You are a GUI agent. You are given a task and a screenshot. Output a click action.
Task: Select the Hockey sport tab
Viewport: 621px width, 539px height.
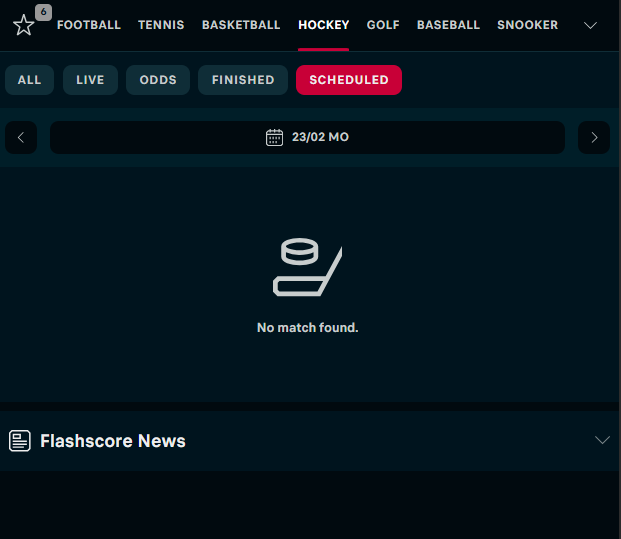point(324,25)
